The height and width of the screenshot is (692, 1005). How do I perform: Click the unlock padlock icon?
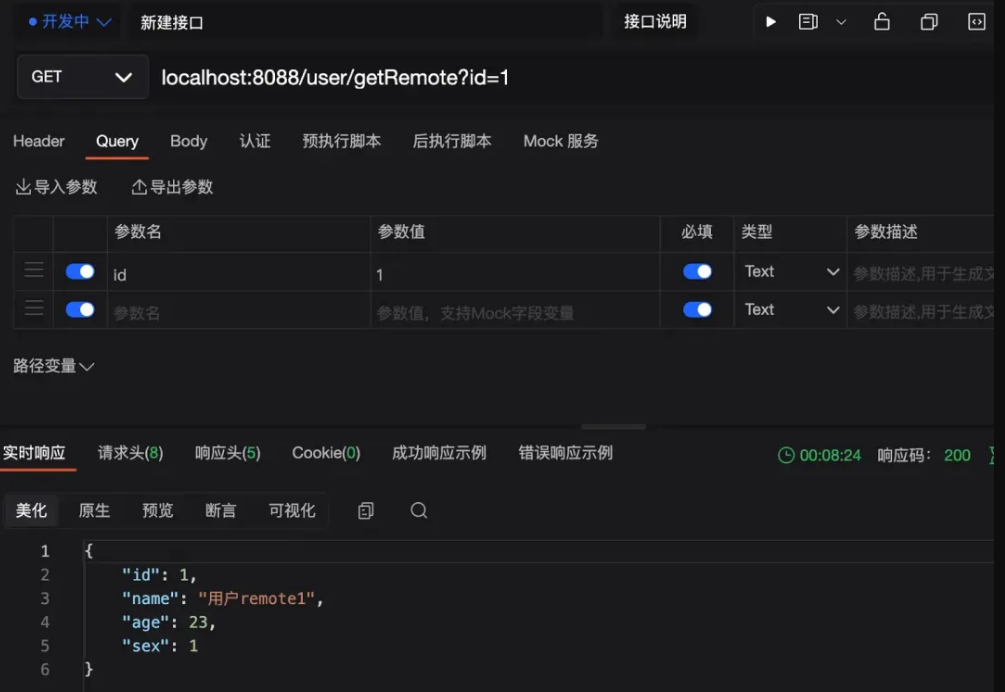click(x=882, y=22)
